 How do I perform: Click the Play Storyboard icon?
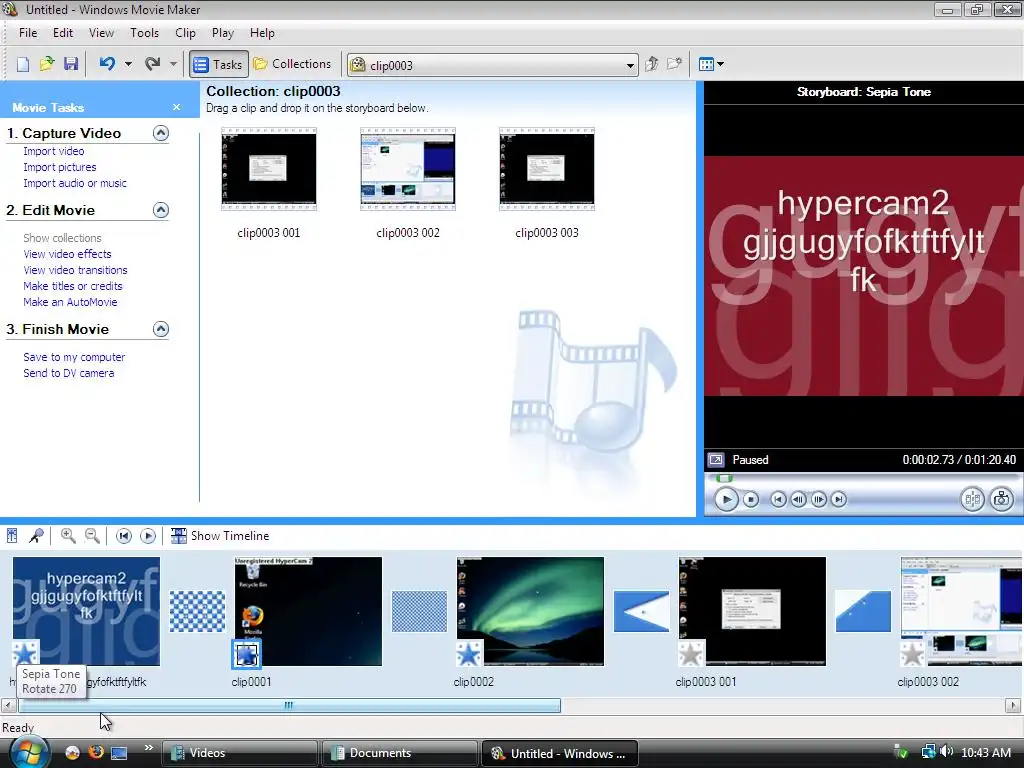pos(148,536)
